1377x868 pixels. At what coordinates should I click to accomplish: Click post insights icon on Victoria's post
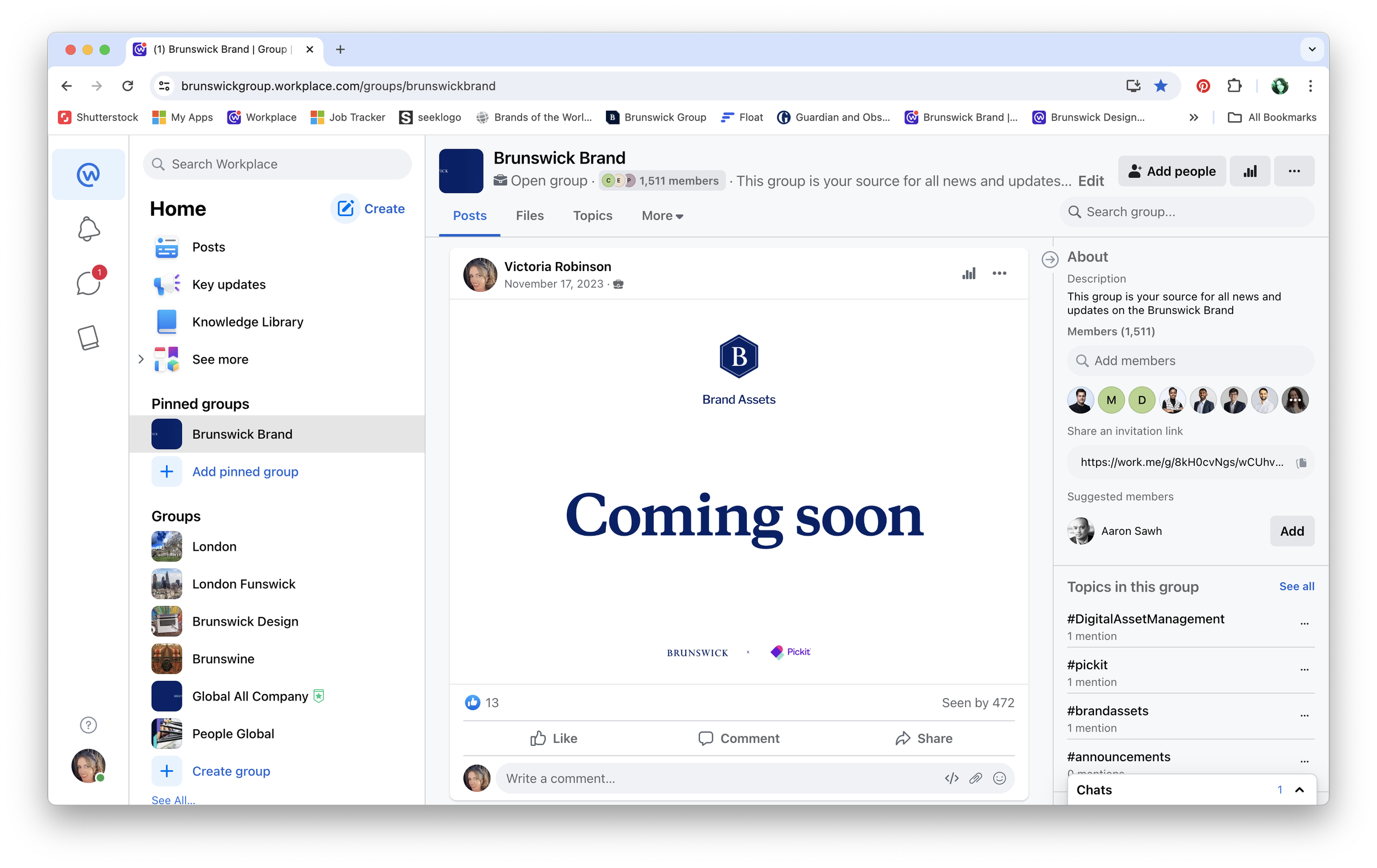coord(968,273)
